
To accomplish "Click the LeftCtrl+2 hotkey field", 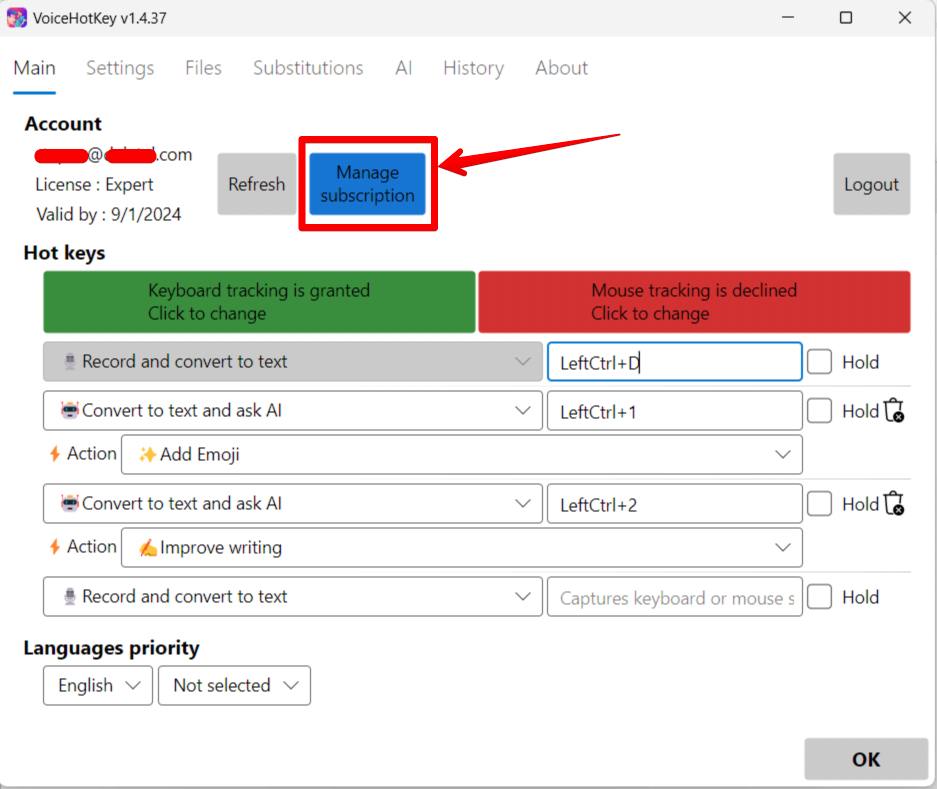I will (675, 504).
